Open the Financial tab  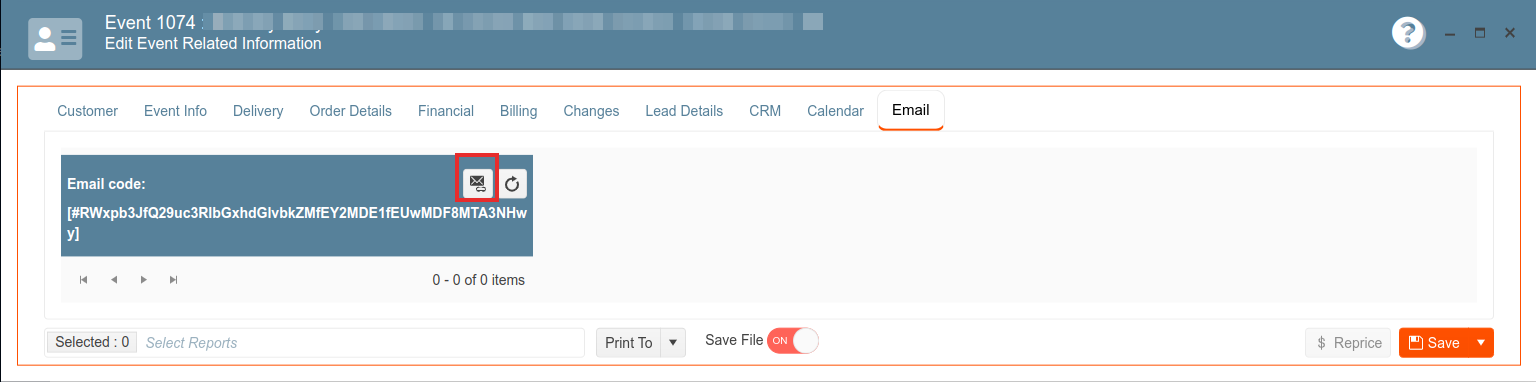[x=446, y=111]
